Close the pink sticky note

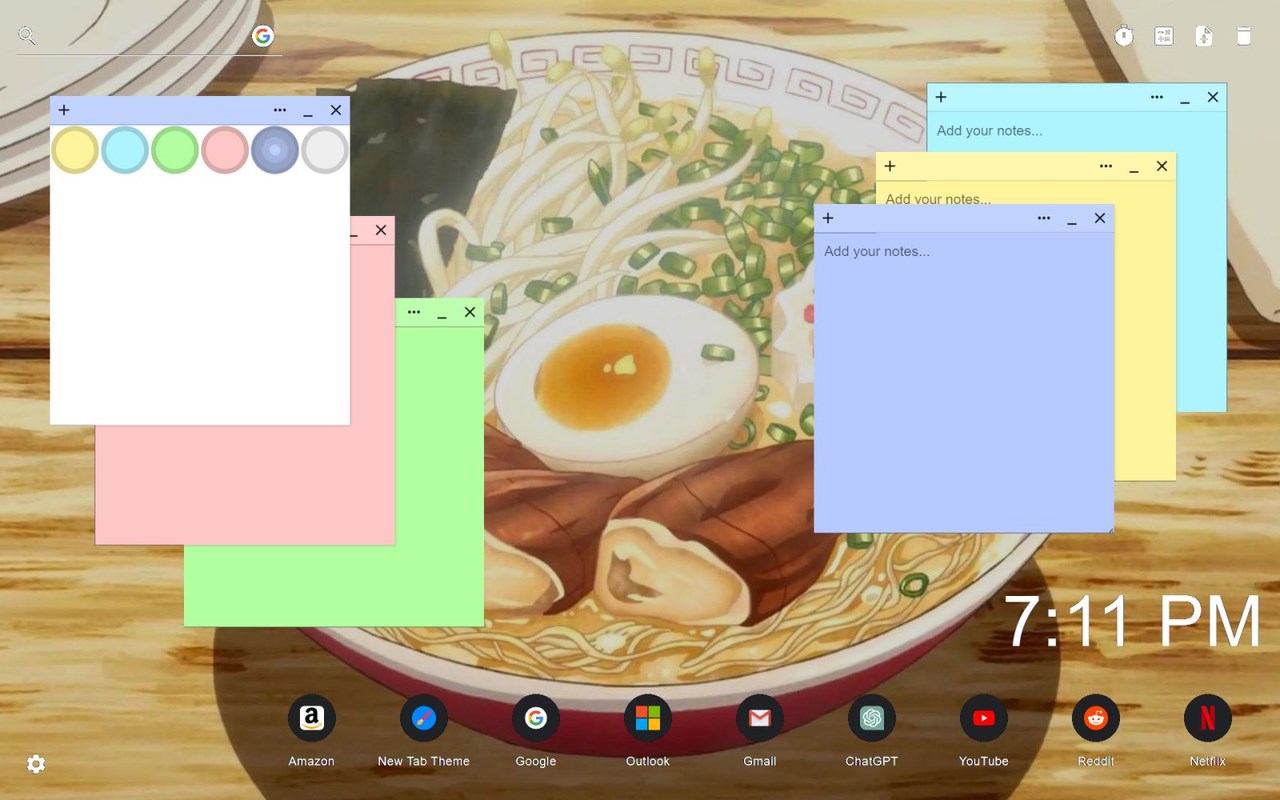381,230
